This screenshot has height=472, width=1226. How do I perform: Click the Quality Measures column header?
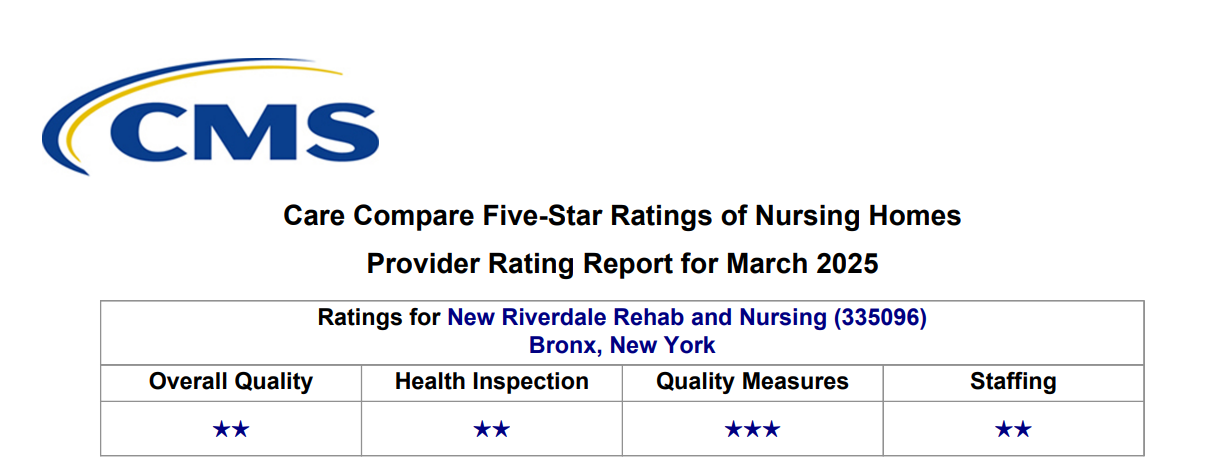coord(753,381)
